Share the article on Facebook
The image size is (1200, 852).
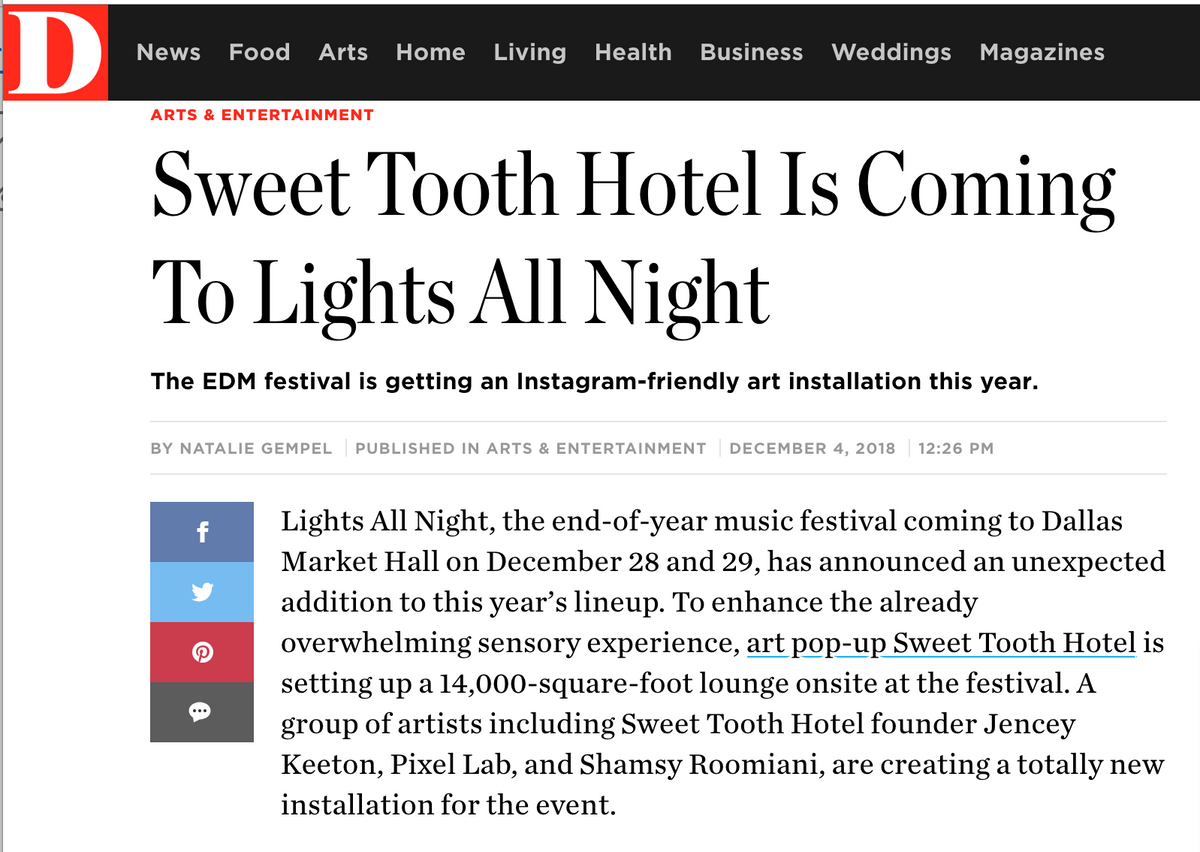(x=201, y=531)
